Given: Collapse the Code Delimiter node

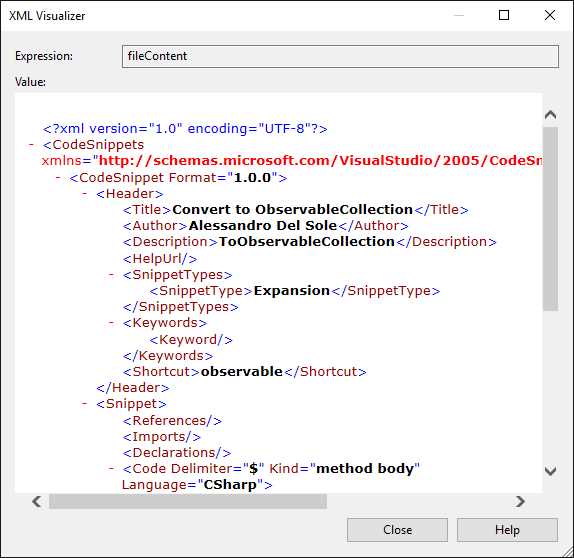Looking at the screenshot, I should coord(112,468).
